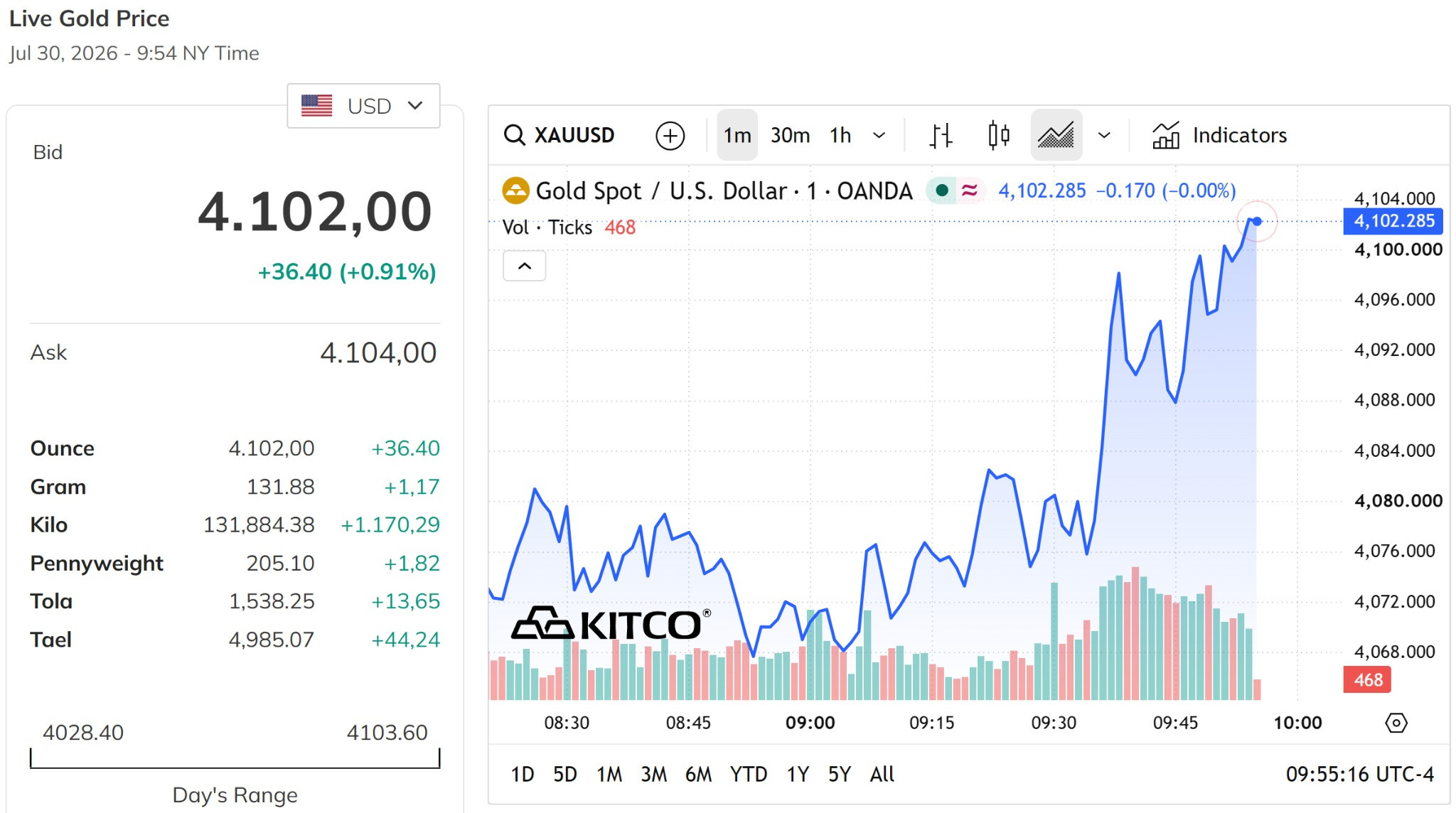Click the day low value 4028.40
1456x813 pixels.
click(83, 732)
